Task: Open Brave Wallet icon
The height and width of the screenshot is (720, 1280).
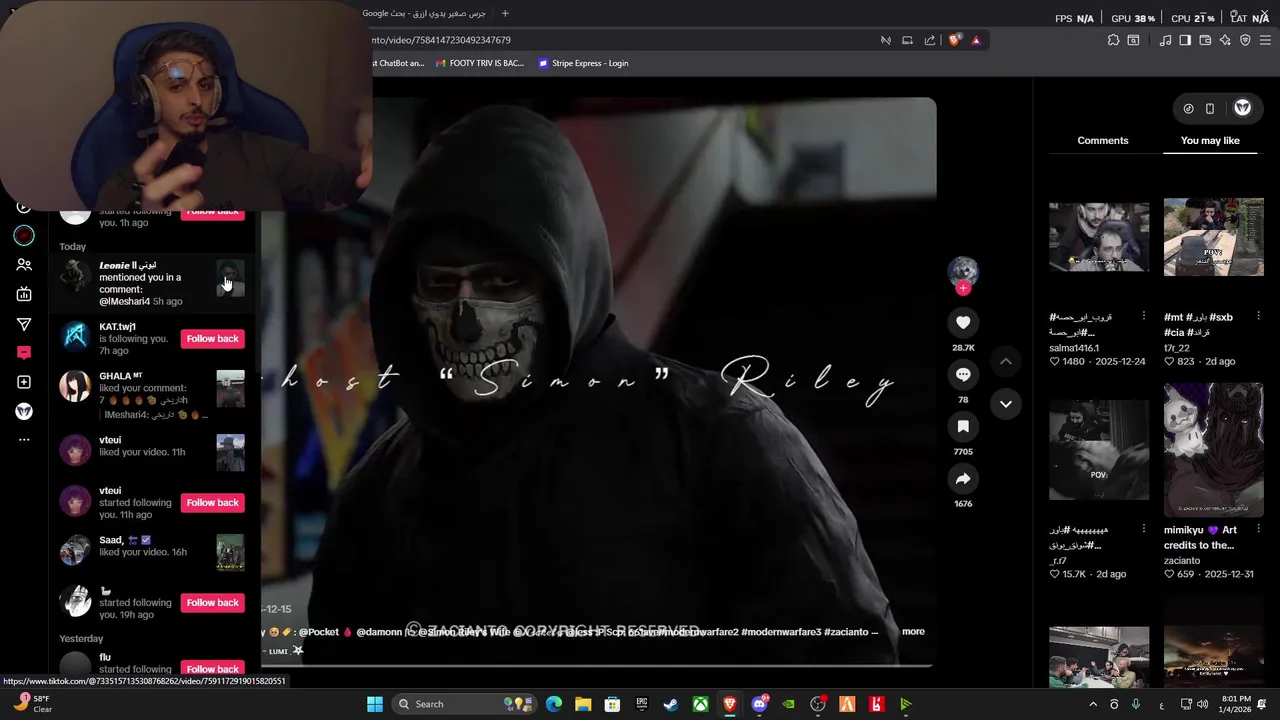Action: pos(1205,40)
